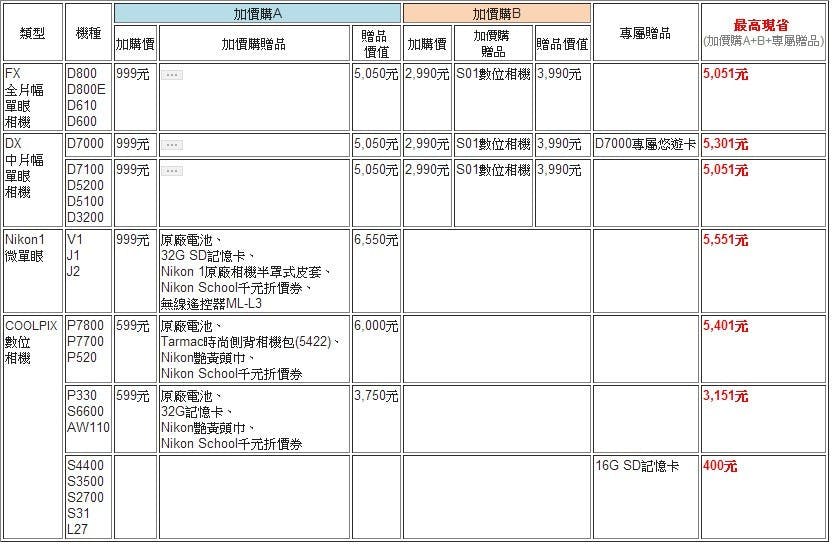Viewport: 832px width, 544px height.
Task: Click the COOLPIX 數位相機 category cell
Action: [x=33, y=427]
